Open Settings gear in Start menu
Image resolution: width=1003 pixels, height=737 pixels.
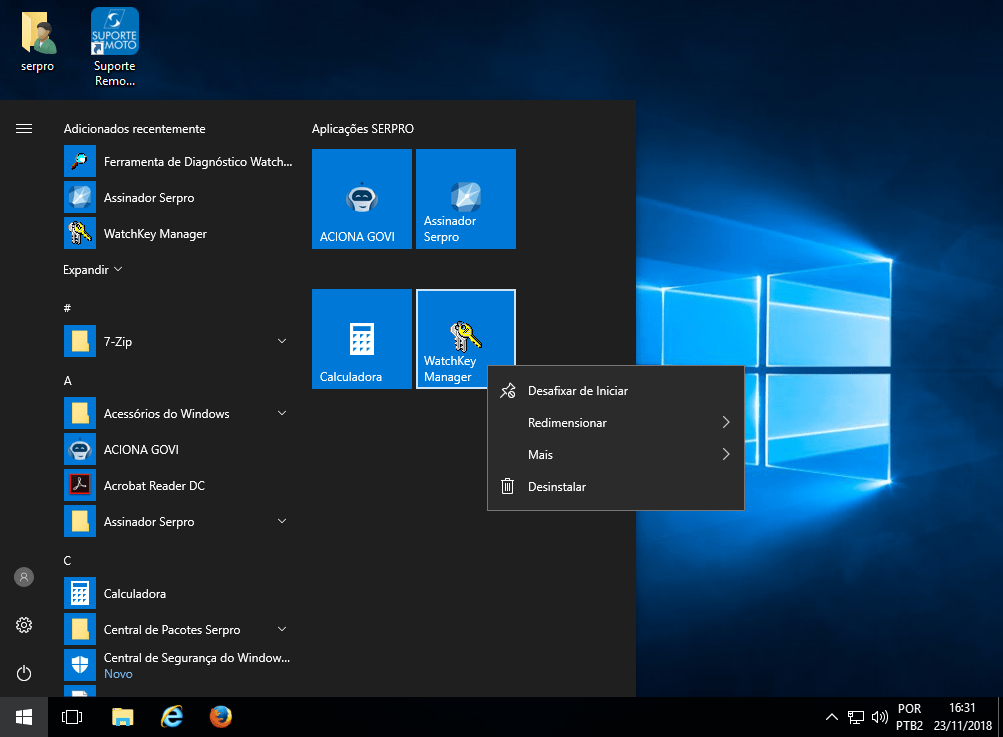pos(24,625)
